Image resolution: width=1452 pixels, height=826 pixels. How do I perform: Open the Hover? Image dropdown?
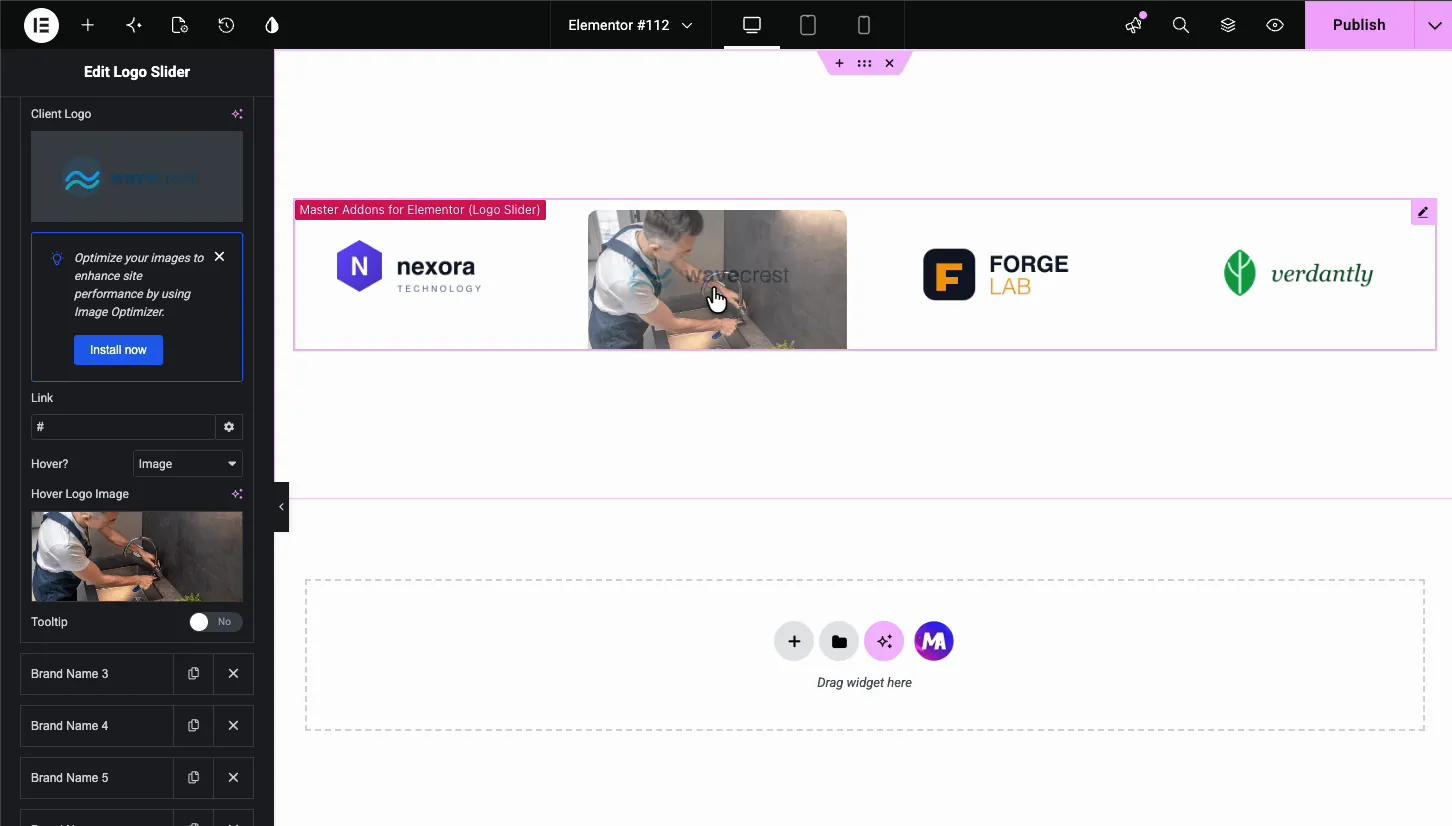188,464
